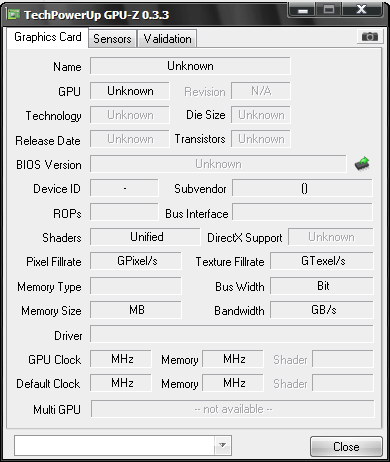Click the Revision field showing N/A

261,91
